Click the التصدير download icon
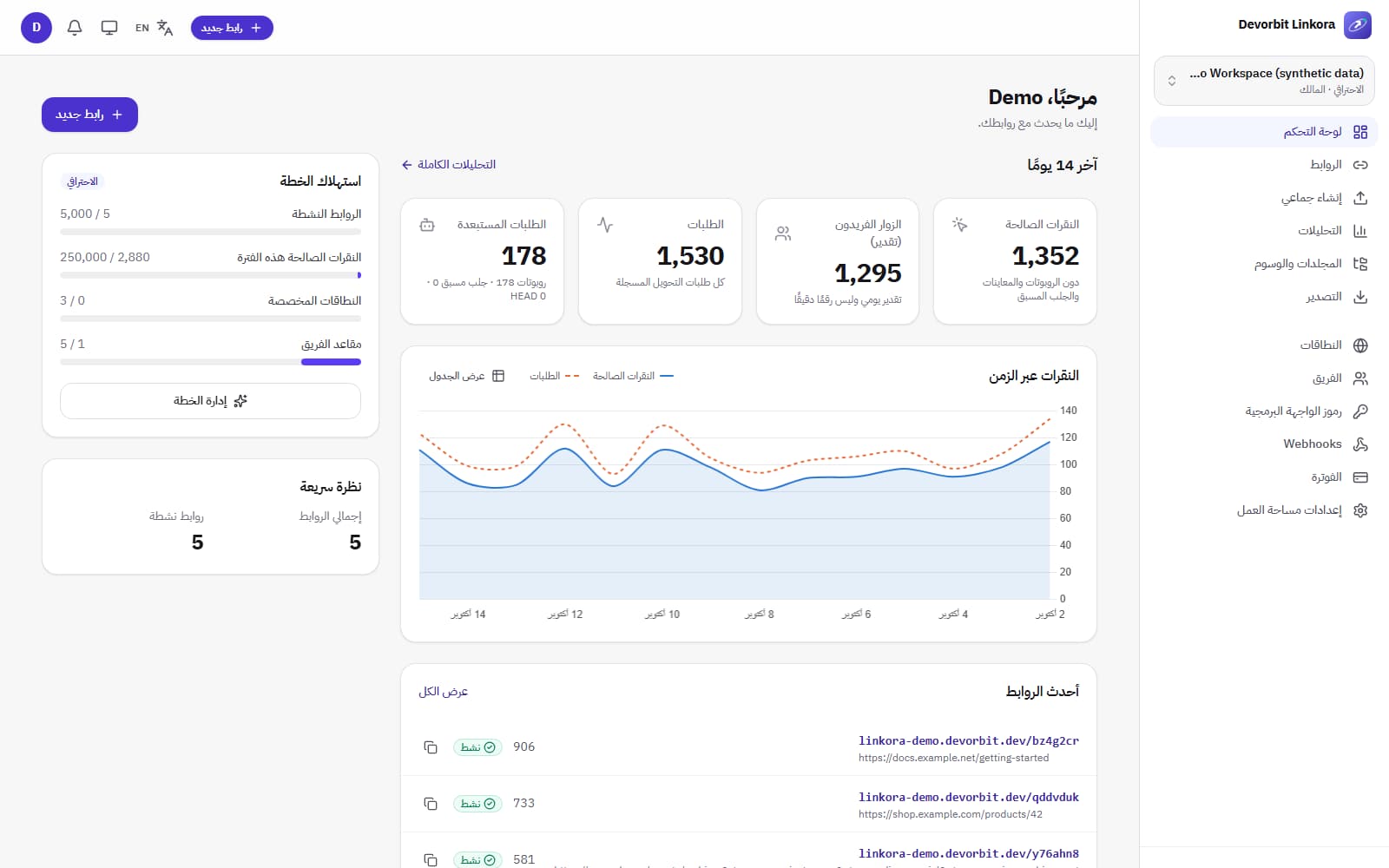The image size is (1389, 868). click(1360, 297)
